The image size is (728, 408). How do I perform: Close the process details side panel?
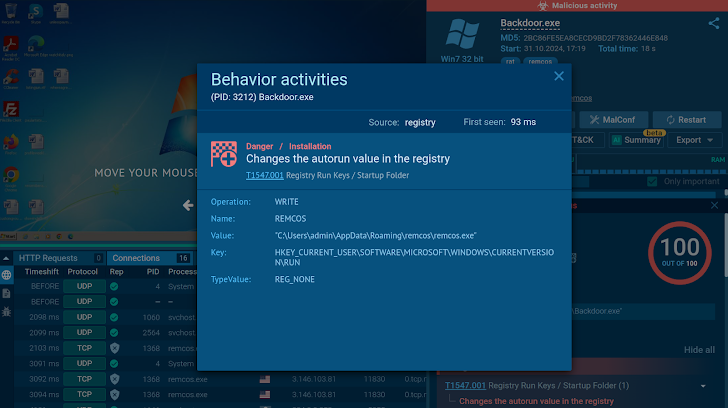tap(714, 205)
